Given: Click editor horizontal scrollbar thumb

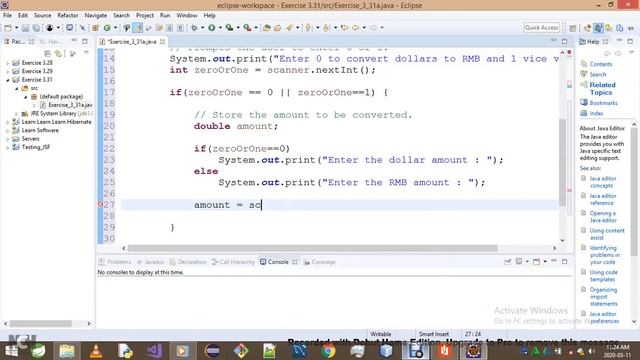Looking at the screenshot, I should (313, 248).
